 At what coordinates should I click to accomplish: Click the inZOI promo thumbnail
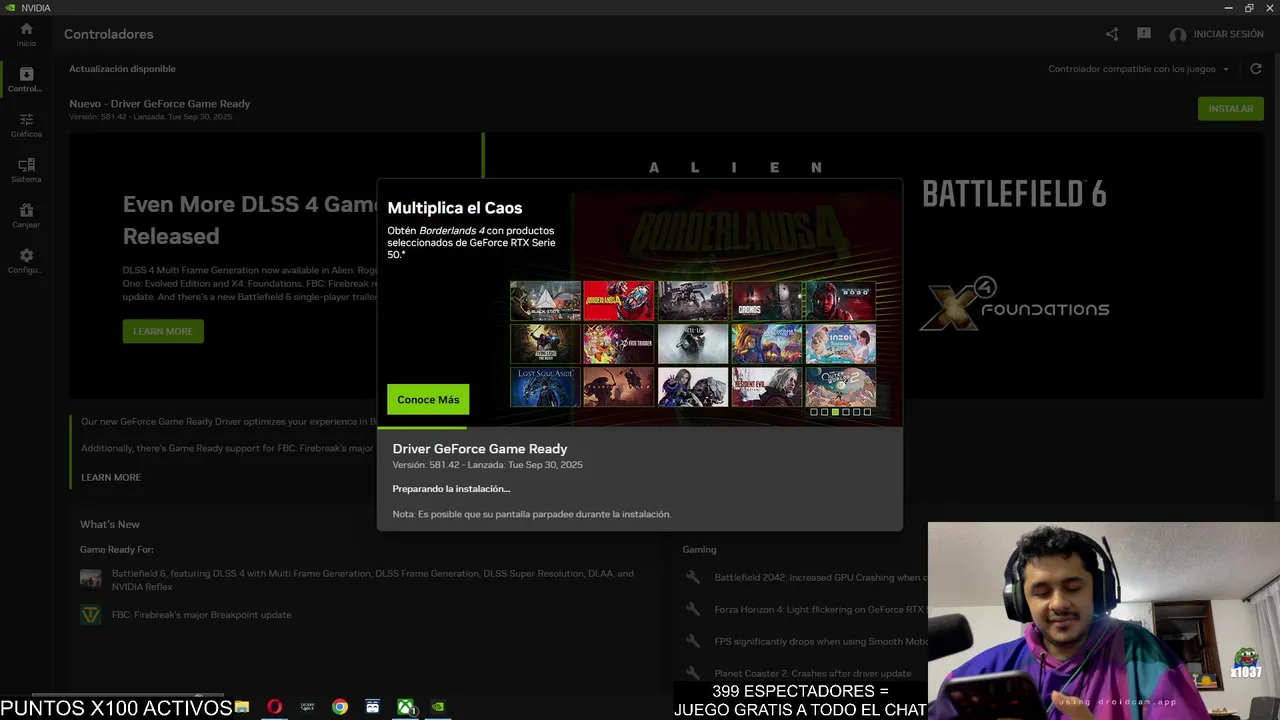pos(840,344)
